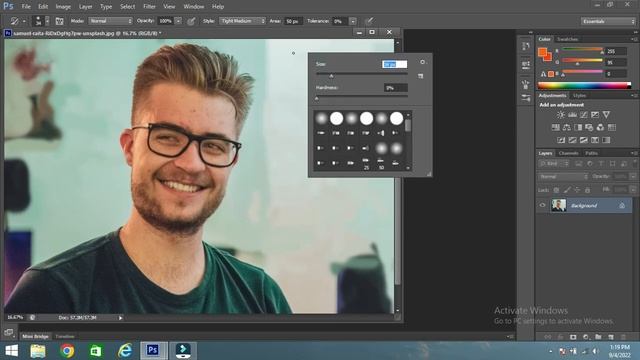The height and width of the screenshot is (360, 640).
Task: Click Add layer mask icon in Layers footer
Action: pos(573,337)
